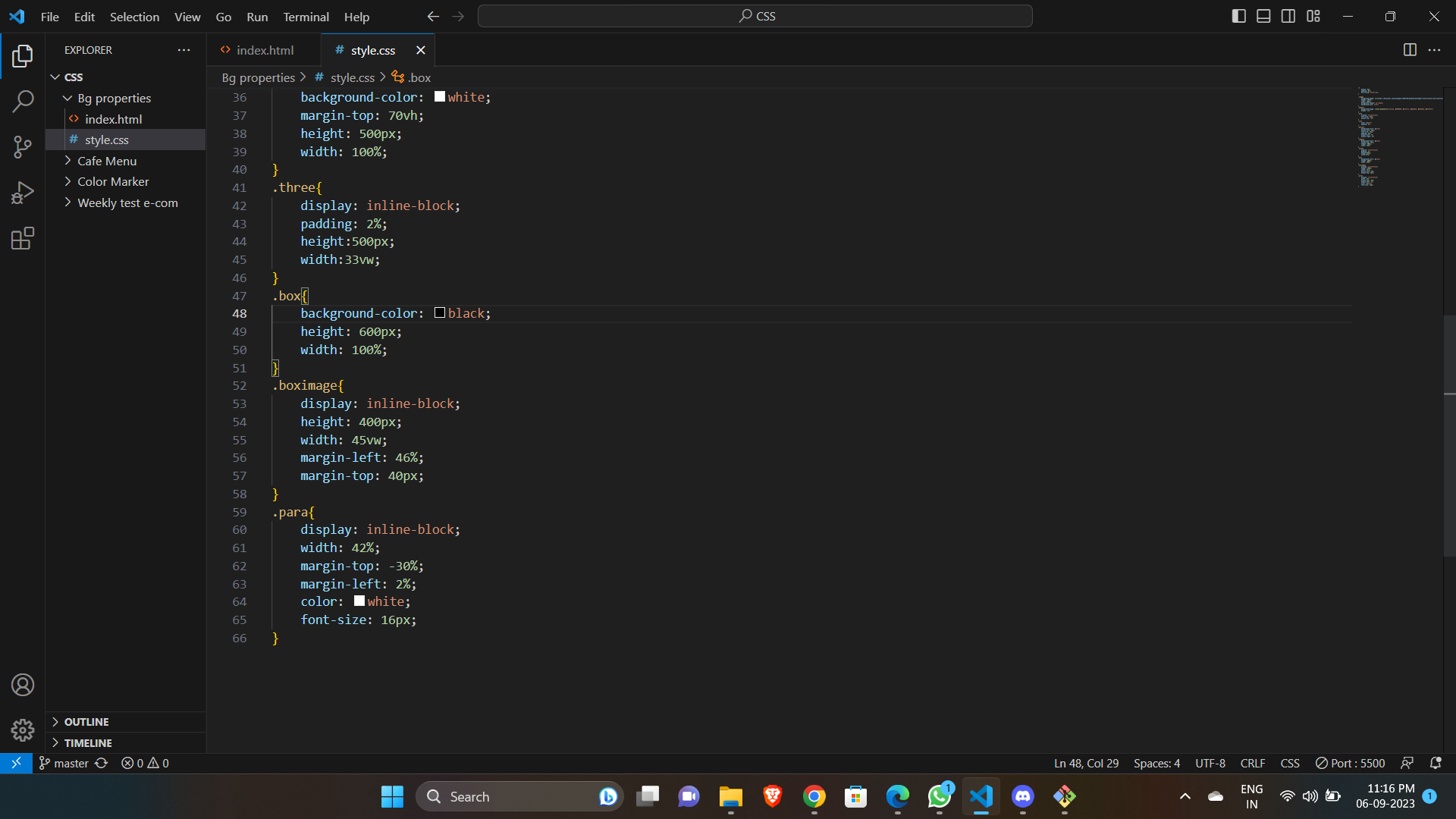Viewport: 1456px width, 819px height.
Task: Open the Source Control view
Action: click(23, 148)
